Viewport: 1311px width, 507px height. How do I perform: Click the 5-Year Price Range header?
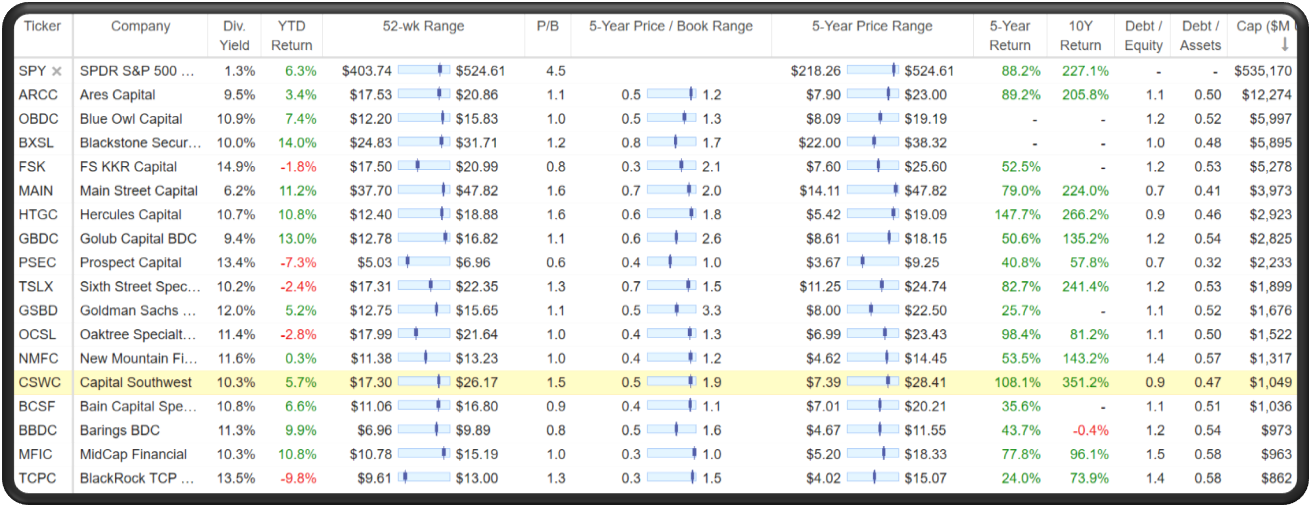(872, 26)
